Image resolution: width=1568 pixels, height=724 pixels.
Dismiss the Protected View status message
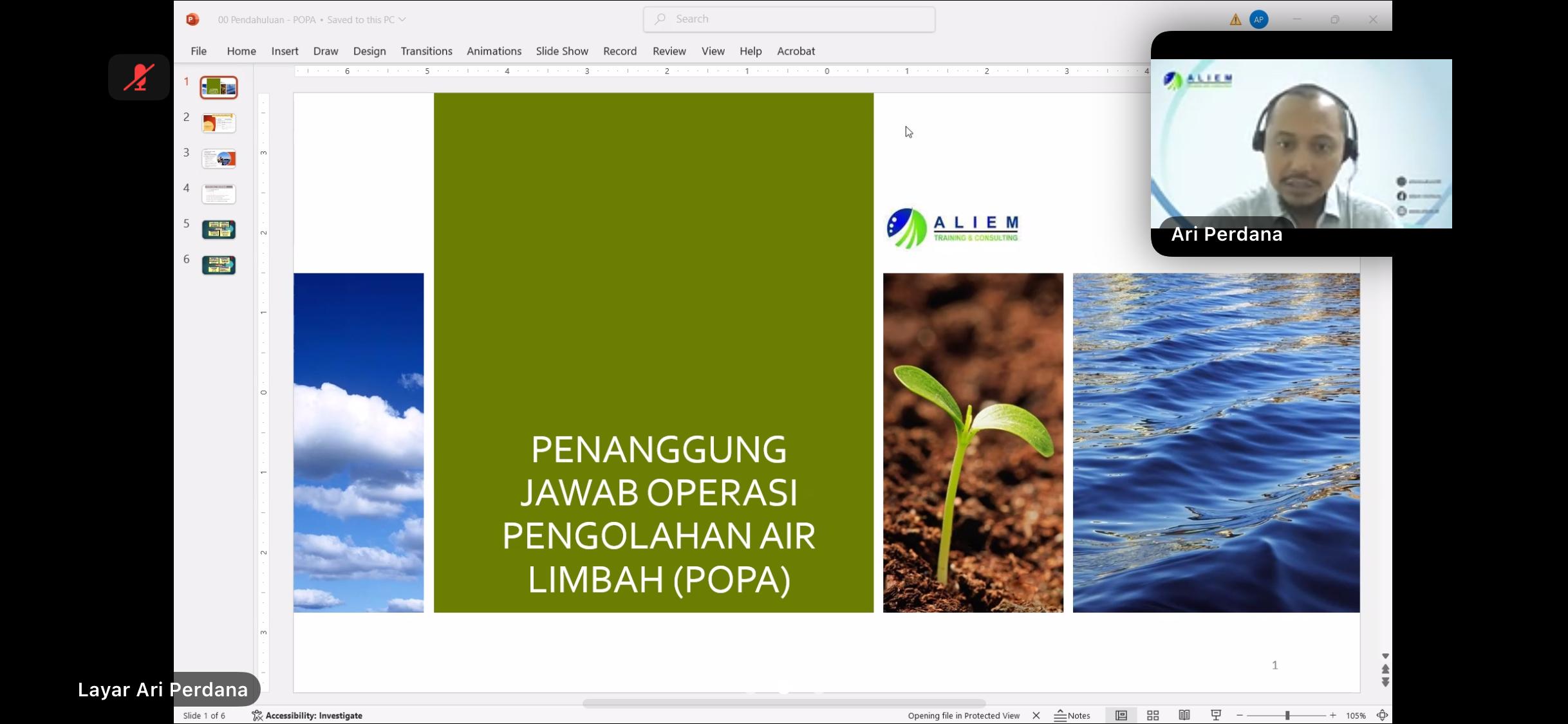pos(1036,715)
